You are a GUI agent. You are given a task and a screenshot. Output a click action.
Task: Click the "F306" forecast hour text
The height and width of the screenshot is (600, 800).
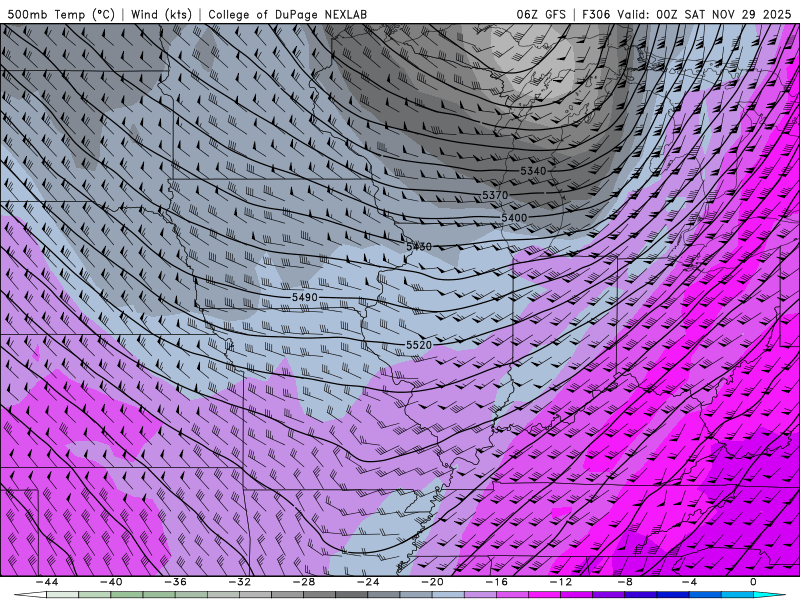(596, 14)
